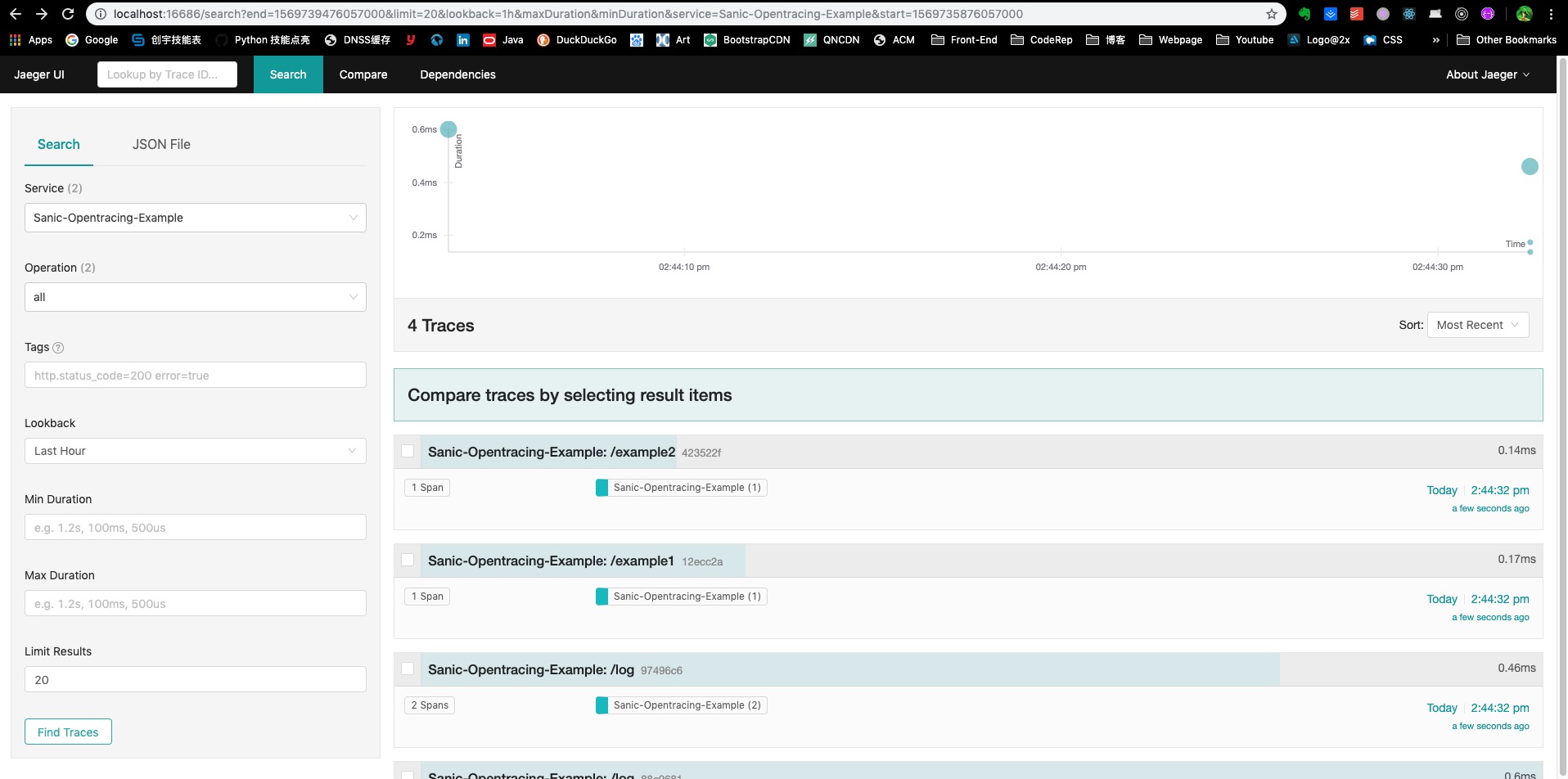Switch to the Search nav tab
The width and height of the screenshot is (1568, 779).
(288, 74)
